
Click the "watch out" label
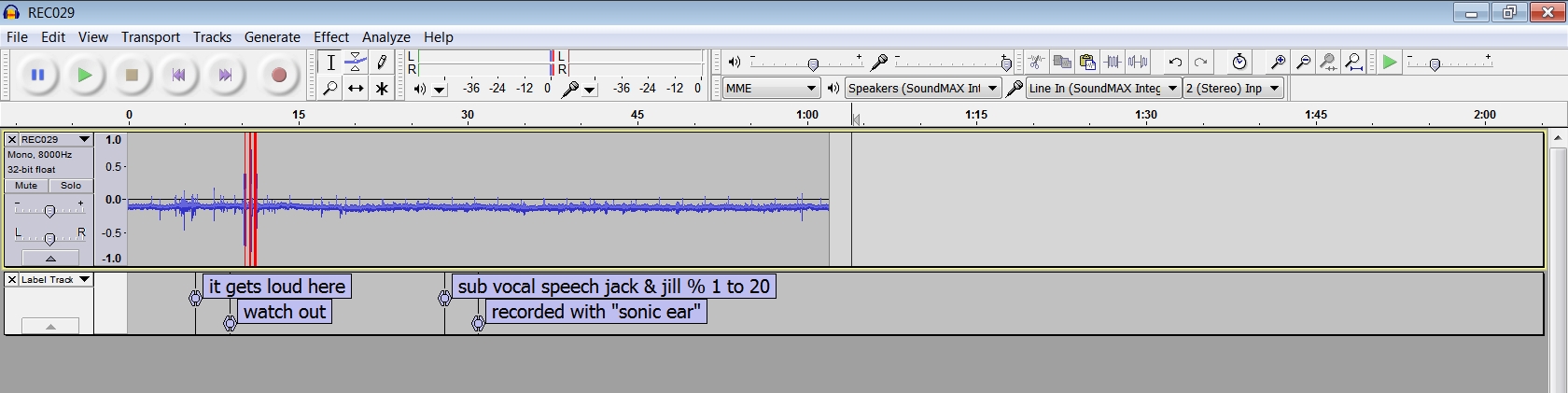click(285, 312)
